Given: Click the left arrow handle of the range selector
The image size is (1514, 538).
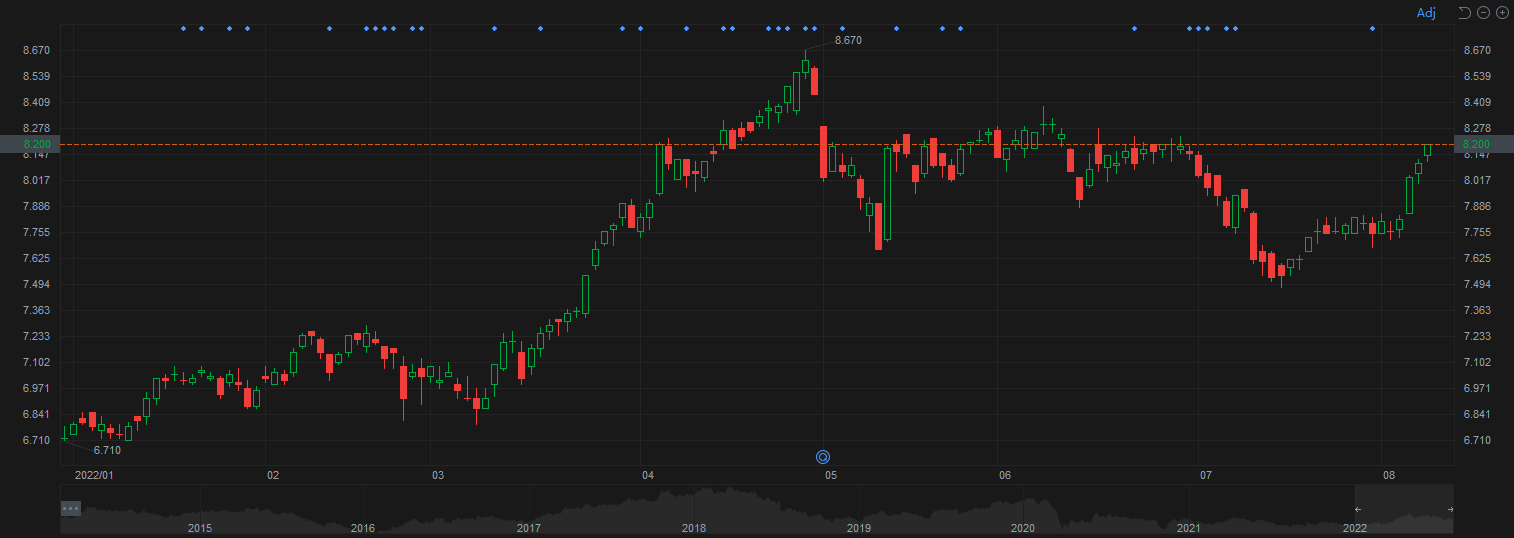Looking at the screenshot, I should coord(1357,510).
